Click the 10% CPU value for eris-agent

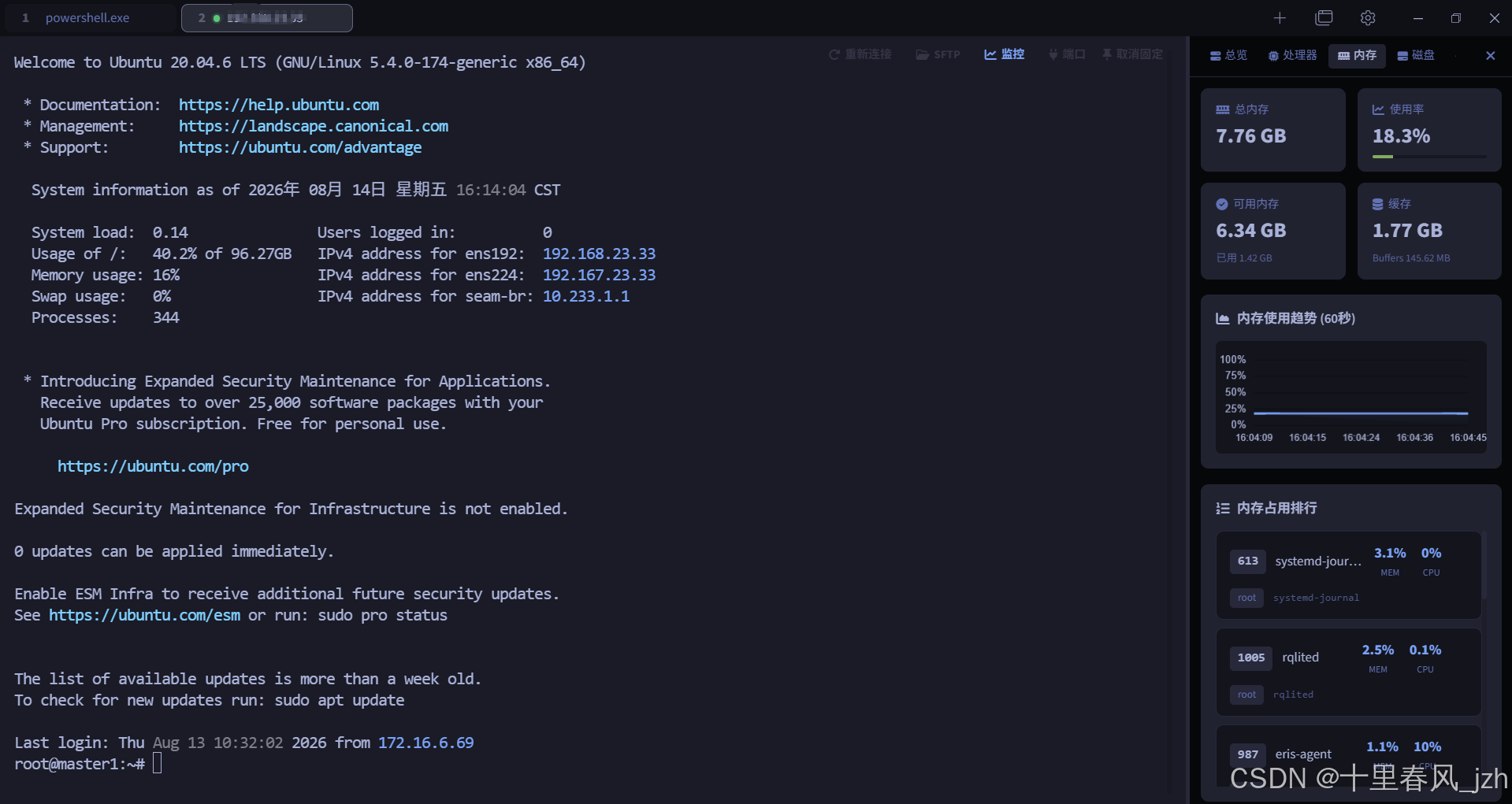pyautogui.click(x=1427, y=747)
